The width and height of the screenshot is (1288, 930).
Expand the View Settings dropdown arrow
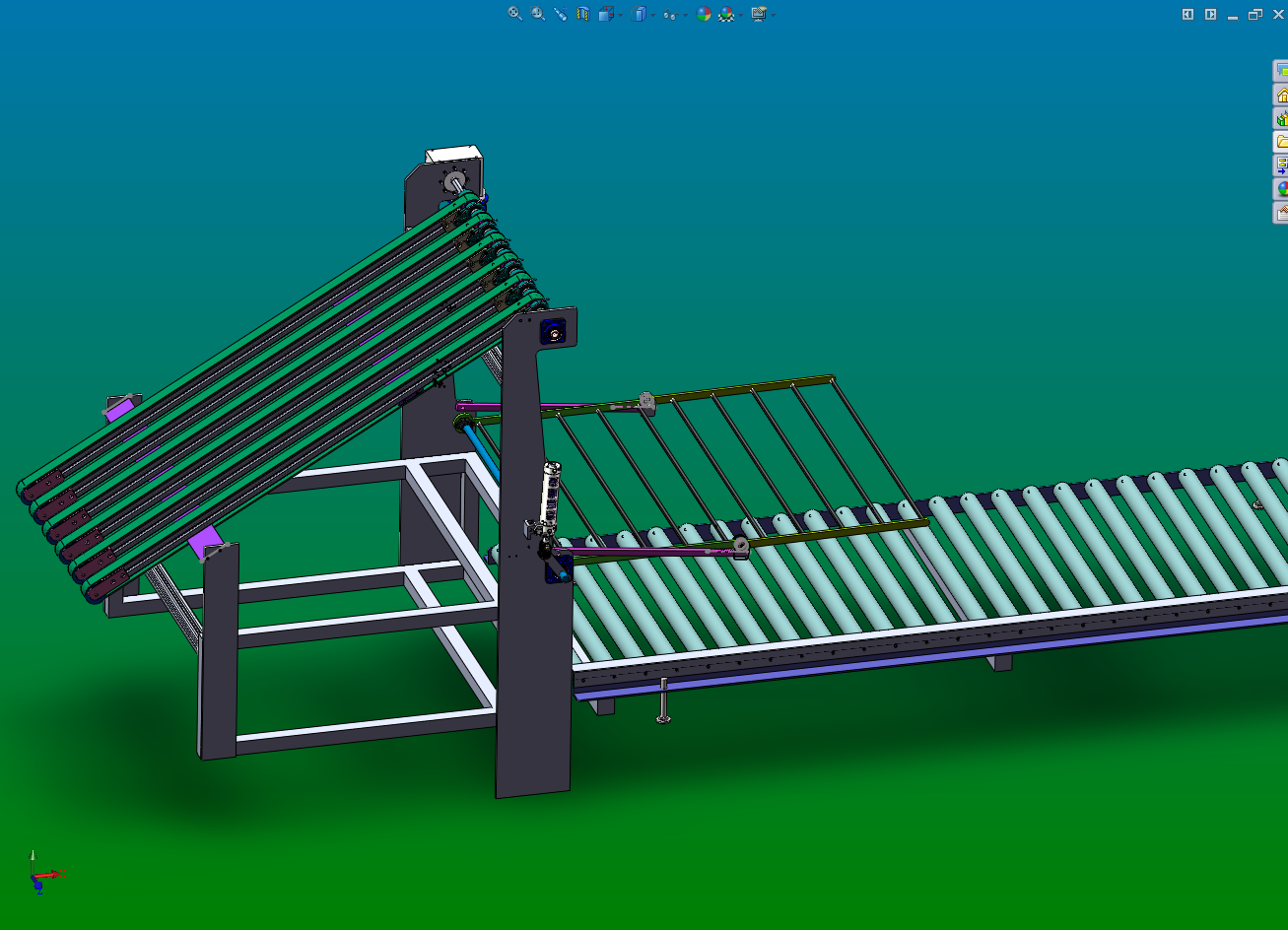tap(773, 15)
